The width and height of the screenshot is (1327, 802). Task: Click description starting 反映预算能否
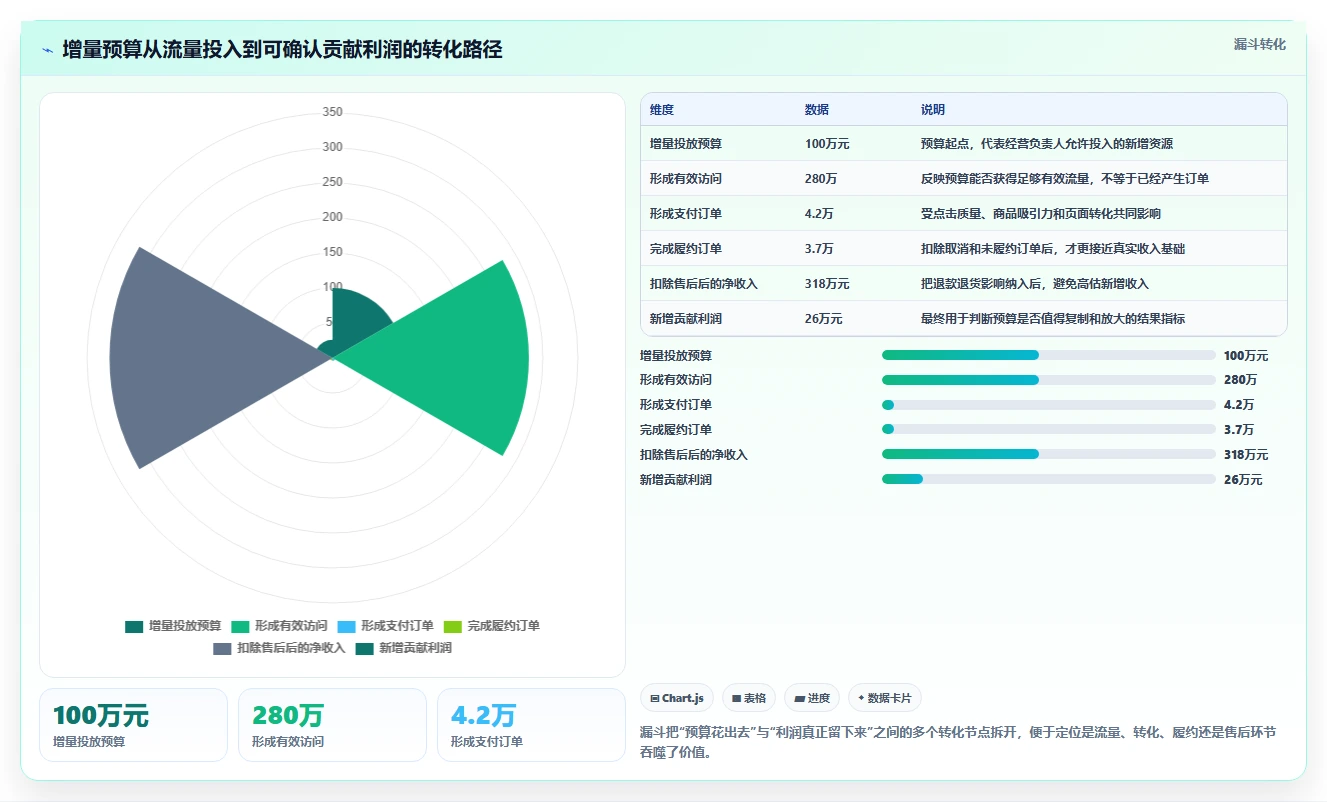(1065, 179)
